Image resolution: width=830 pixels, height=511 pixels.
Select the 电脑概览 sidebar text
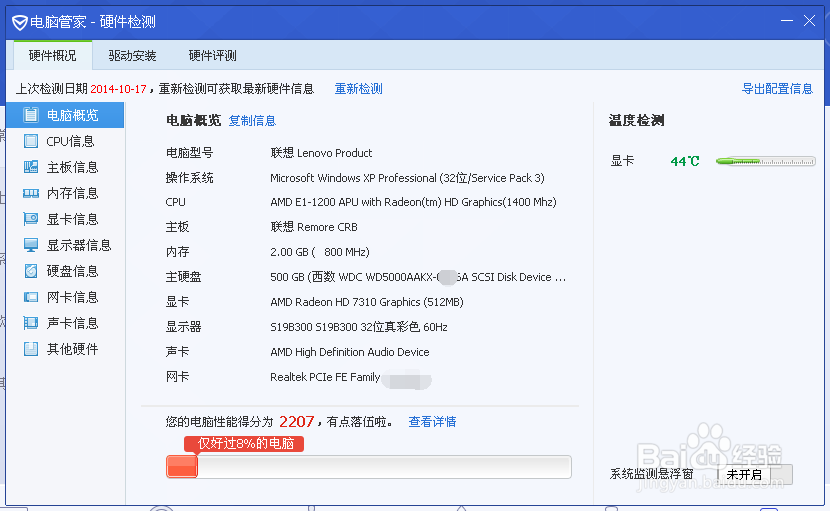pos(73,115)
